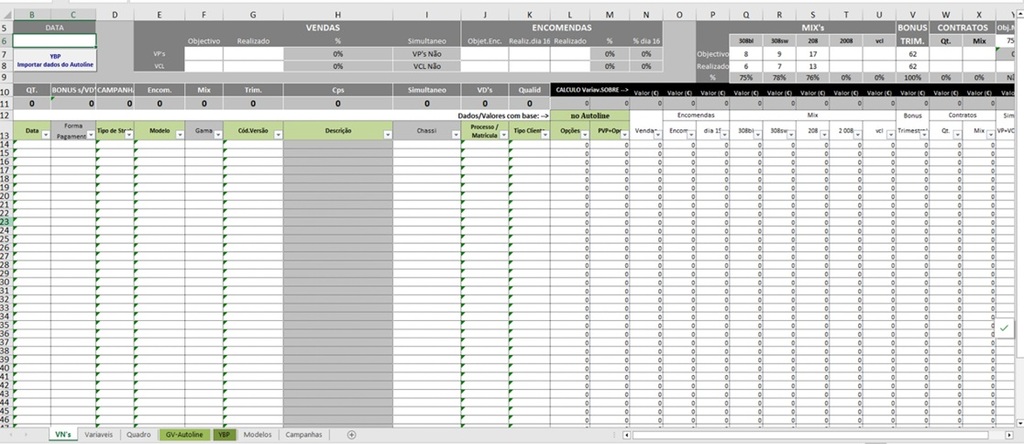Screen dimensions: 1024x444
Task: Open the Data column filter dropdown
Action: (46, 133)
